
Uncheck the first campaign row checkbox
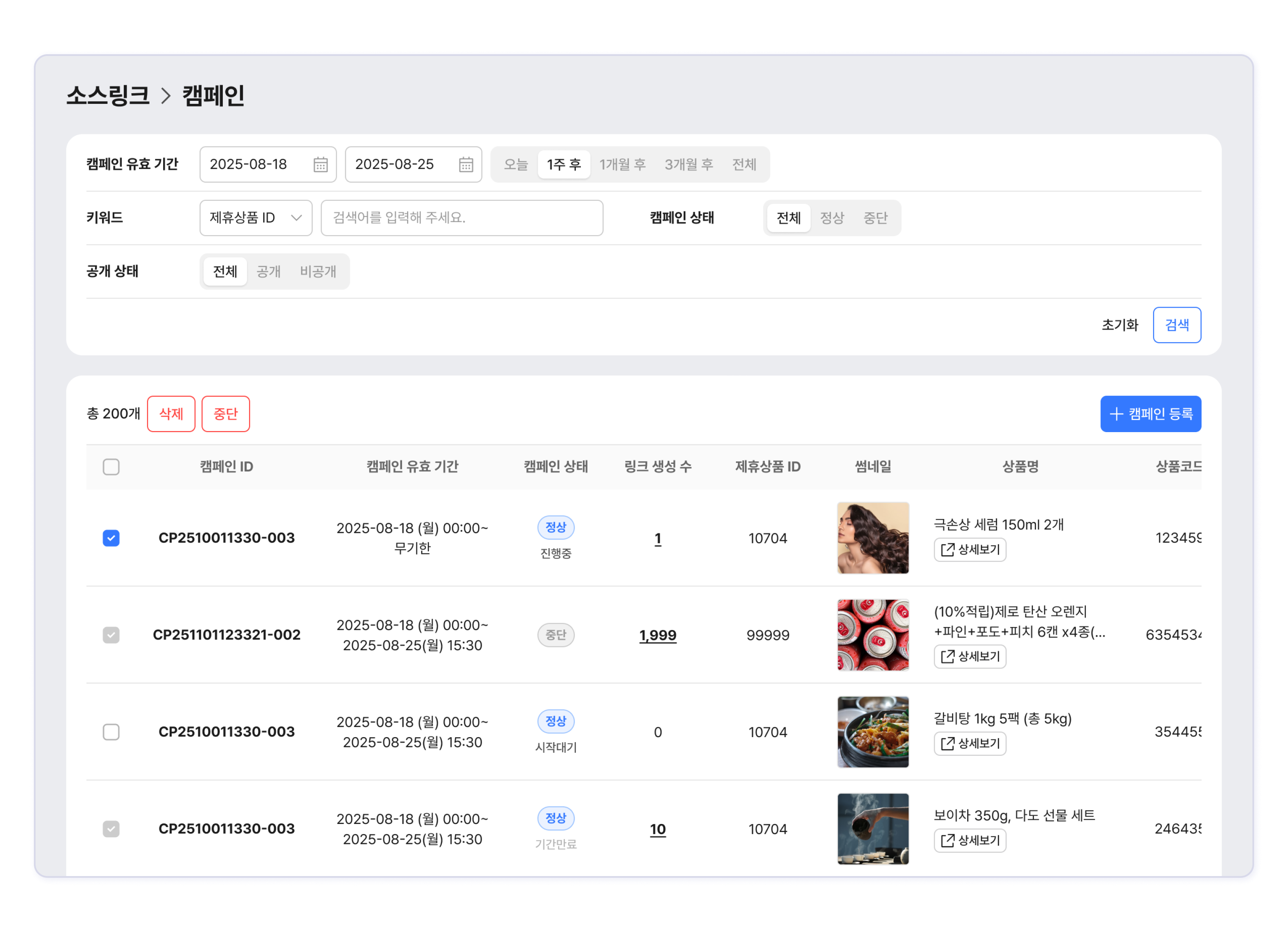[111, 538]
